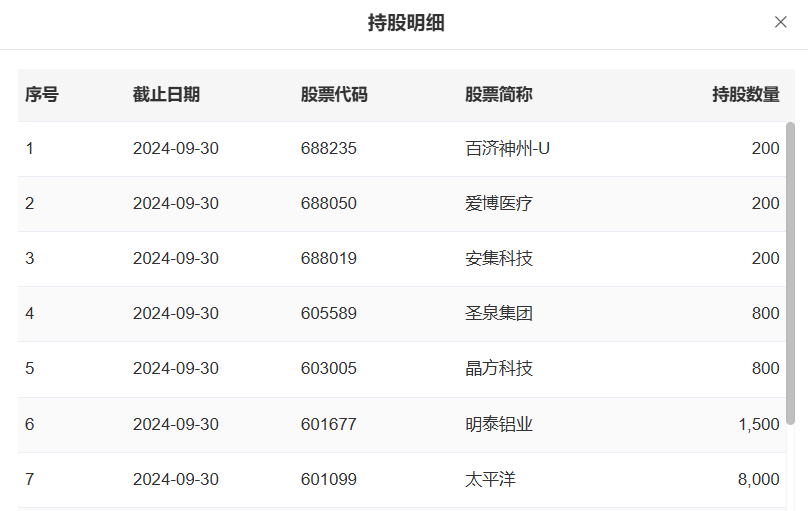Select stock code 601099
Screen dimensions: 808x511
point(329,480)
